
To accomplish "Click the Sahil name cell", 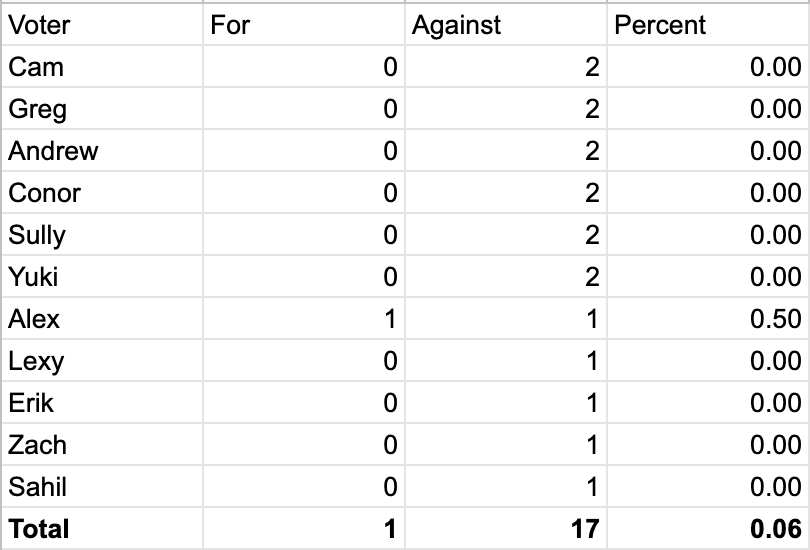I will [x=102, y=487].
